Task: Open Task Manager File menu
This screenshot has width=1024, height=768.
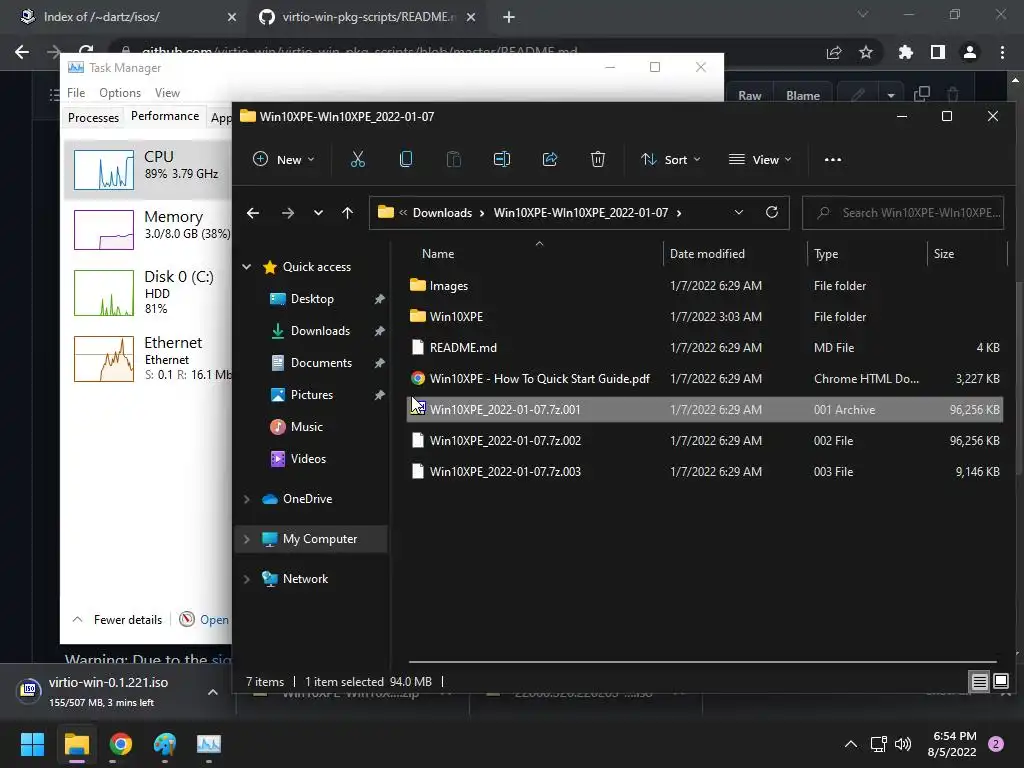Action: click(x=76, y=93)
